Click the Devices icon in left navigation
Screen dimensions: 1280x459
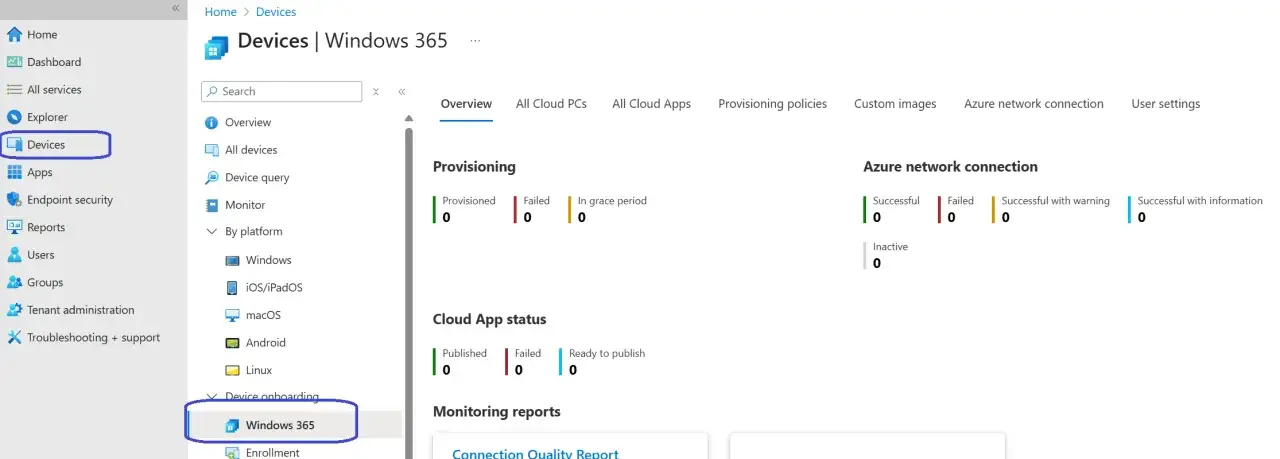click(14, 145)
